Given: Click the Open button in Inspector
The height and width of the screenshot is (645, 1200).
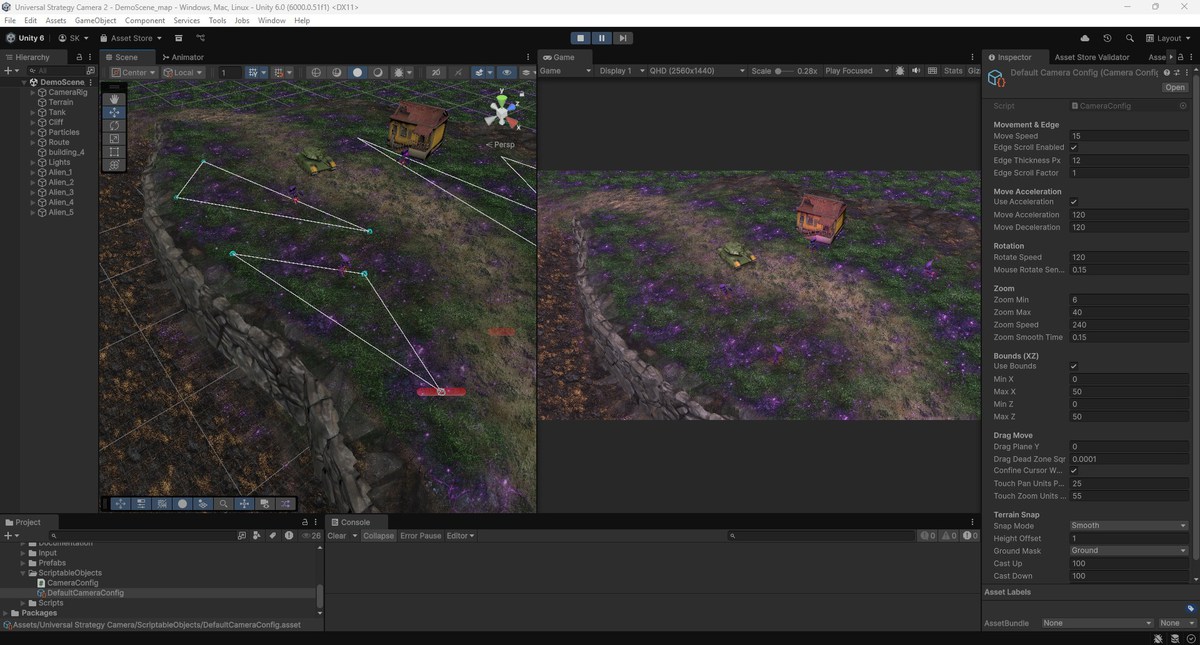Looking at the screenshot, I should (1174, 88).
